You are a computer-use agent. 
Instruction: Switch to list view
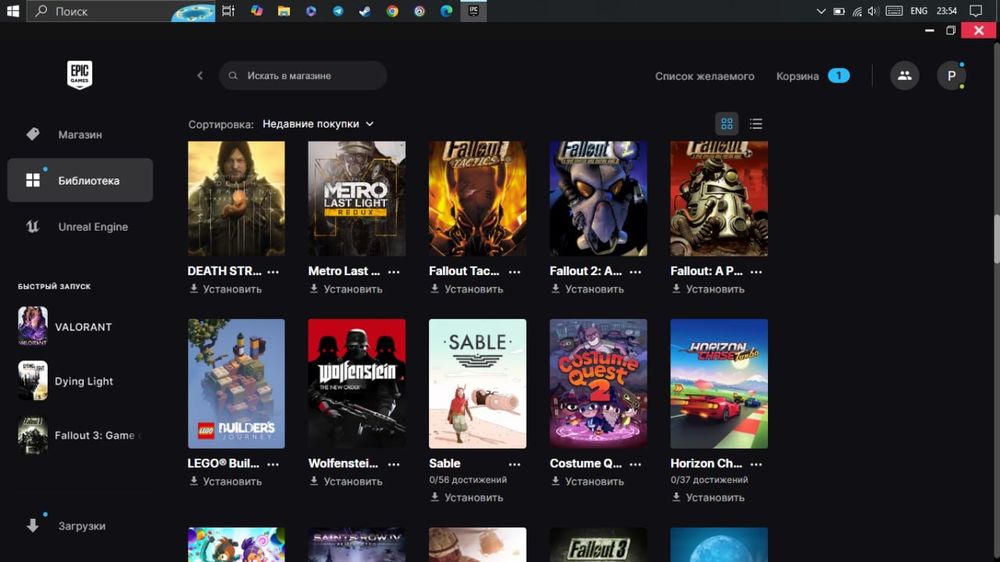756,124
